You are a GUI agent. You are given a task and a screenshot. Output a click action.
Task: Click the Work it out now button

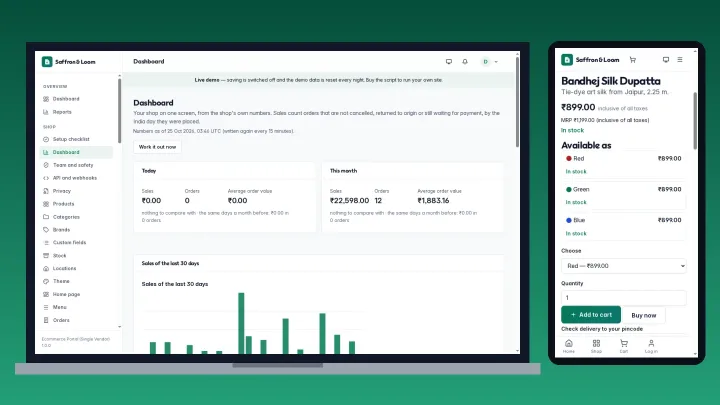click(x=158, y=147)
